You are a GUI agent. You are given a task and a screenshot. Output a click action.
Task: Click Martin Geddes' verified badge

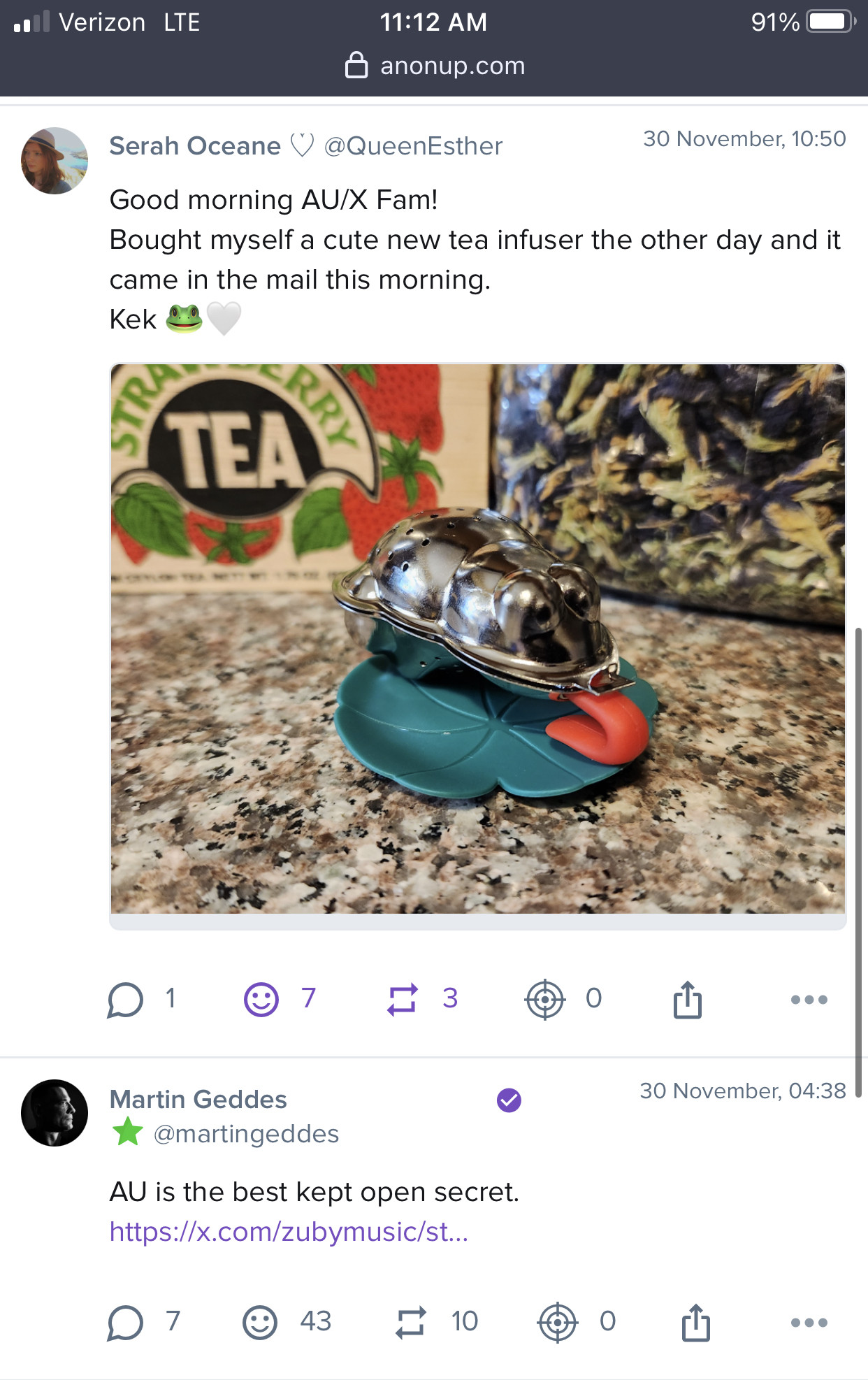pos(509,1100)
